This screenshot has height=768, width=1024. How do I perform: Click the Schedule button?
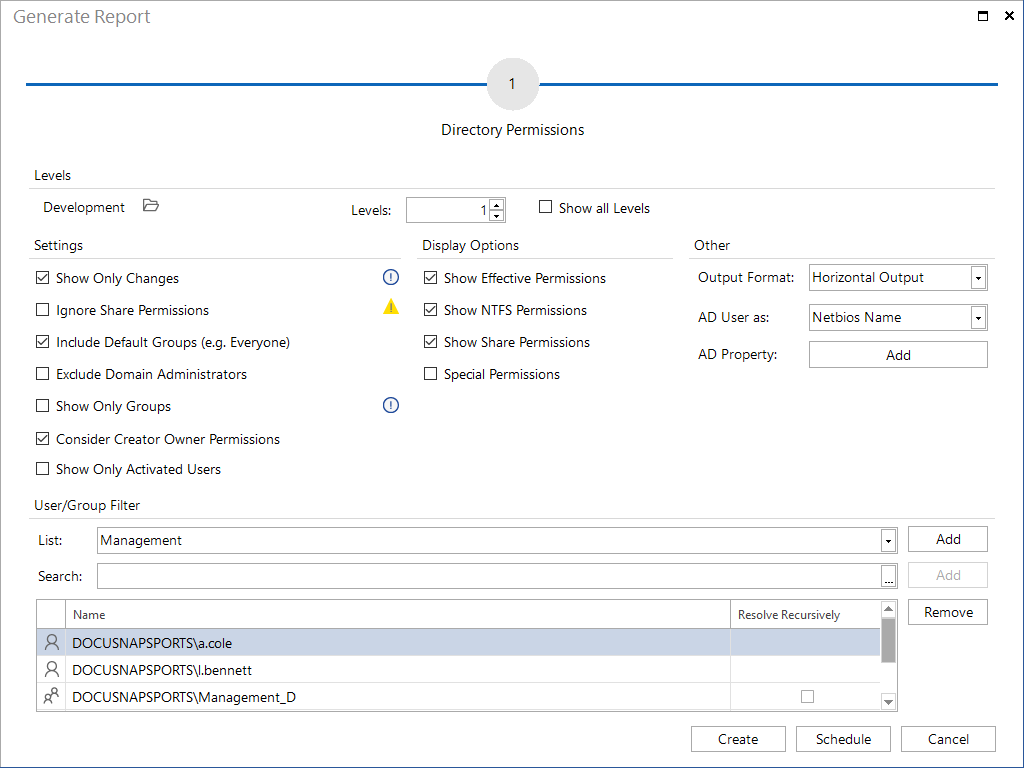843,739
